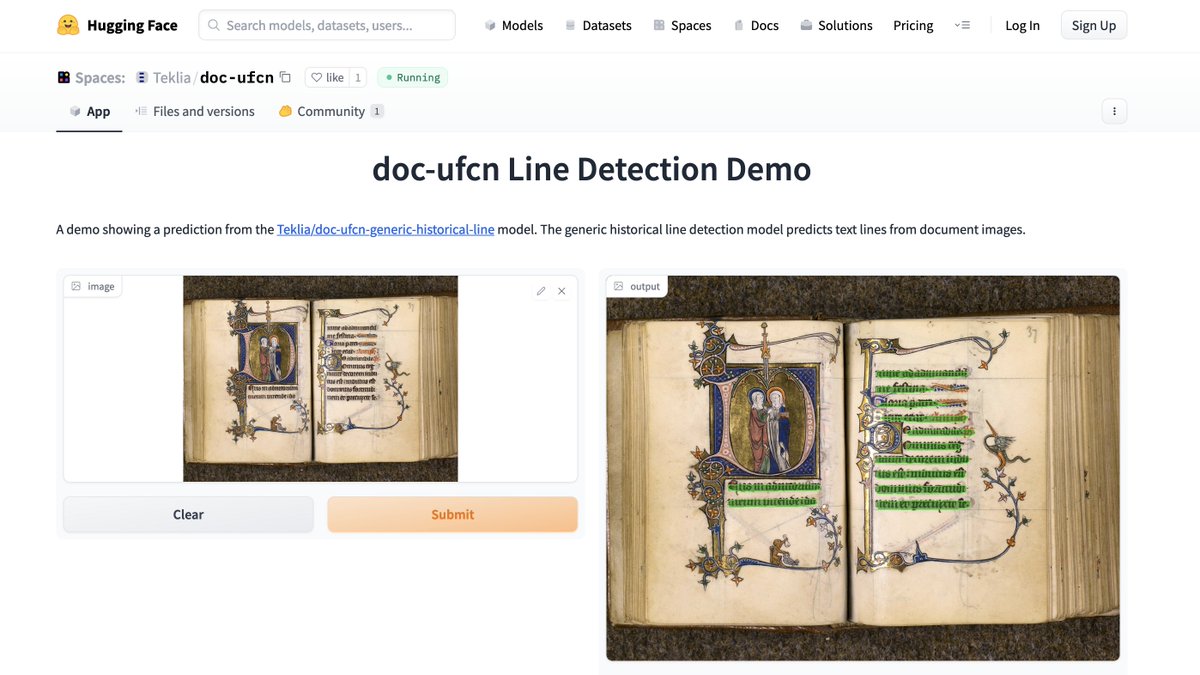Click the output label icon

(619, 286)
